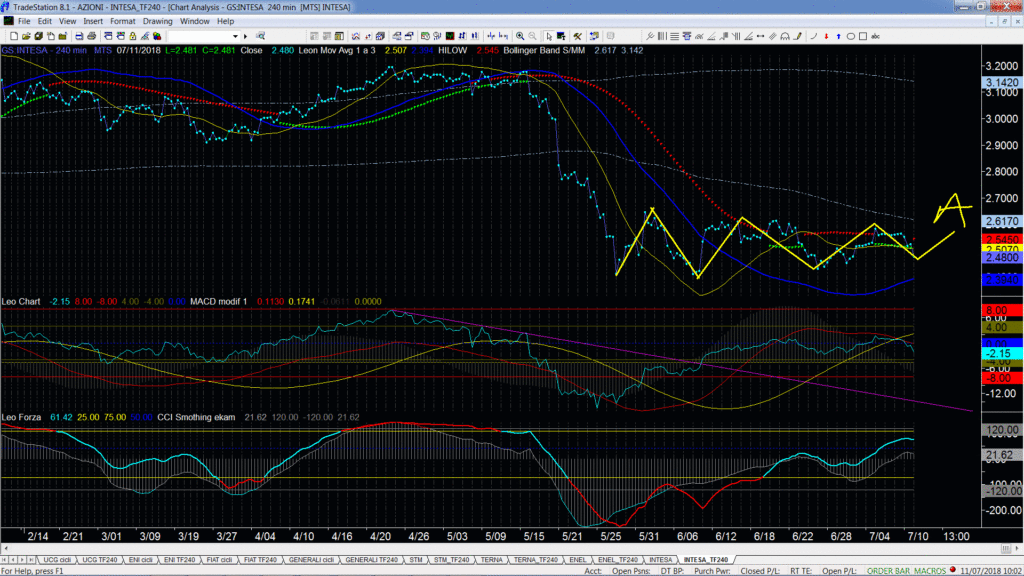The height and width of the screenshot is (576, 1024).
Task: Switch to the ENEL tab
Action: 577,560
